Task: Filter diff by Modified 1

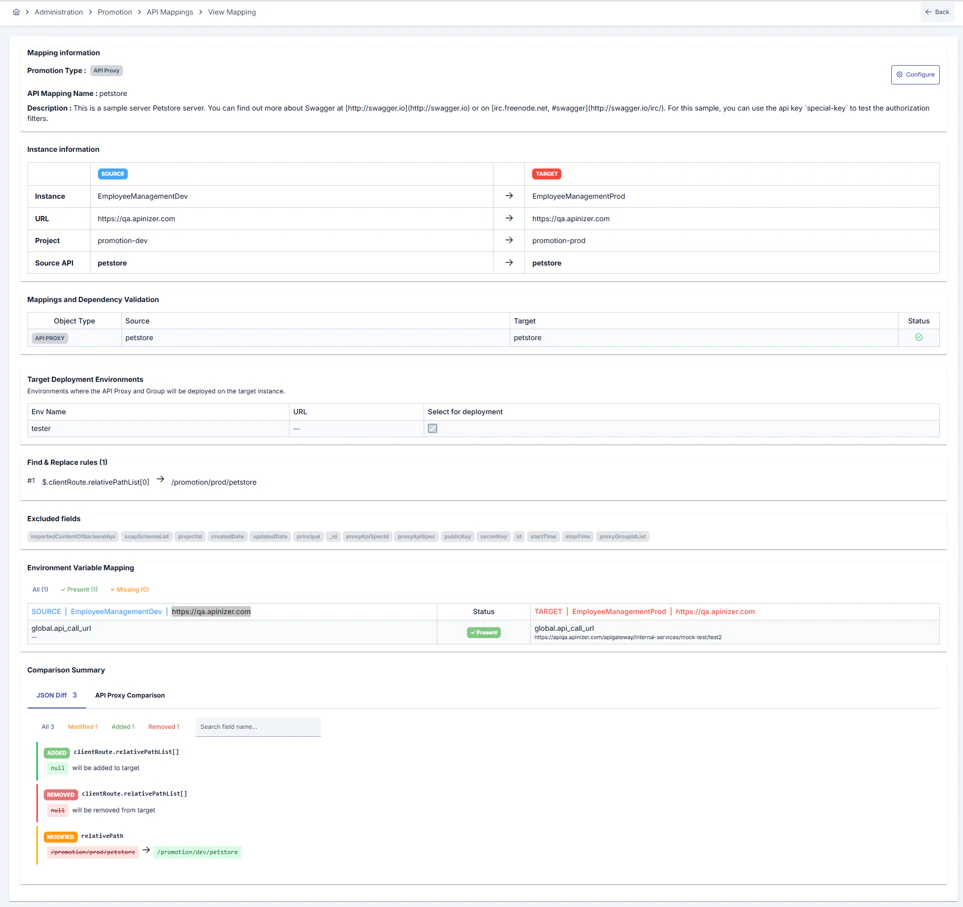Action: coord(82,727)
